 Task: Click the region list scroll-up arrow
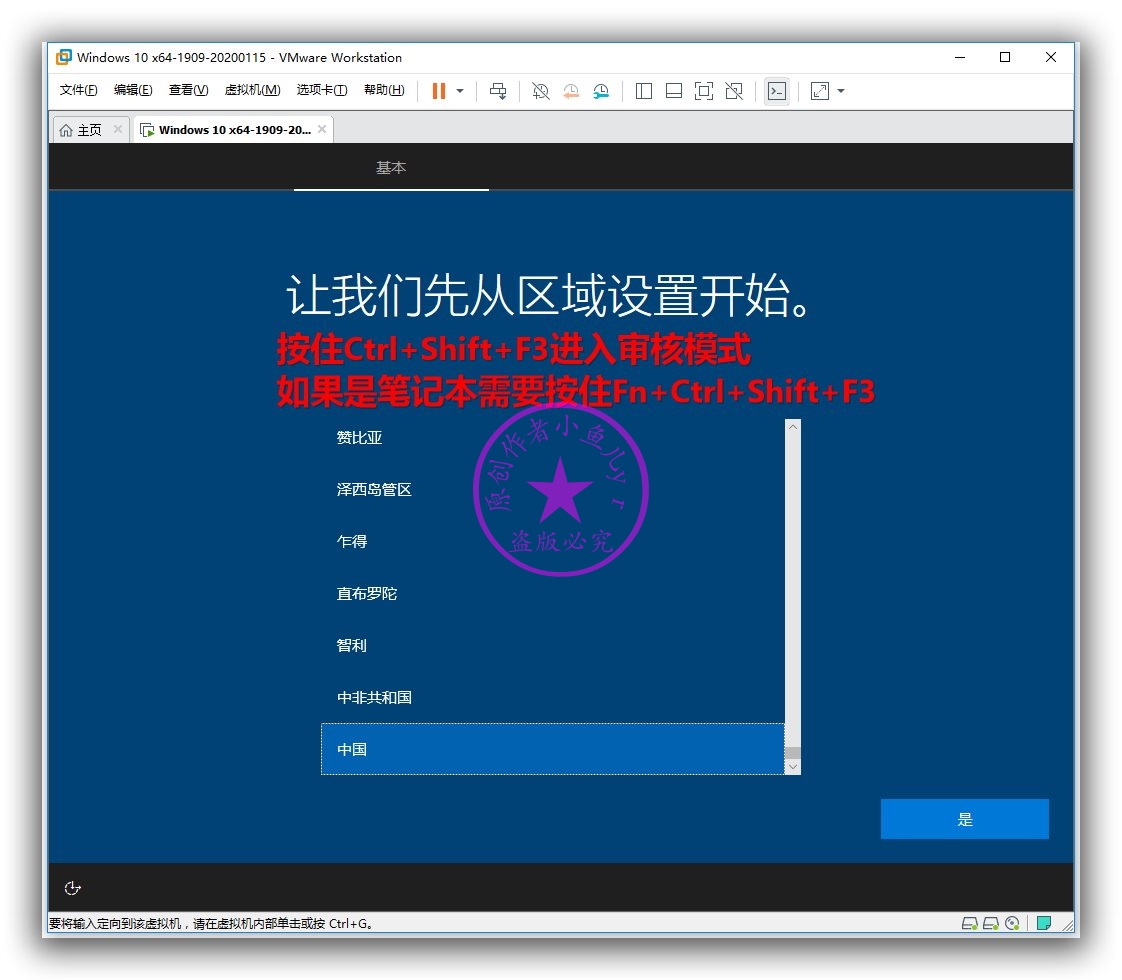(793, 426)
